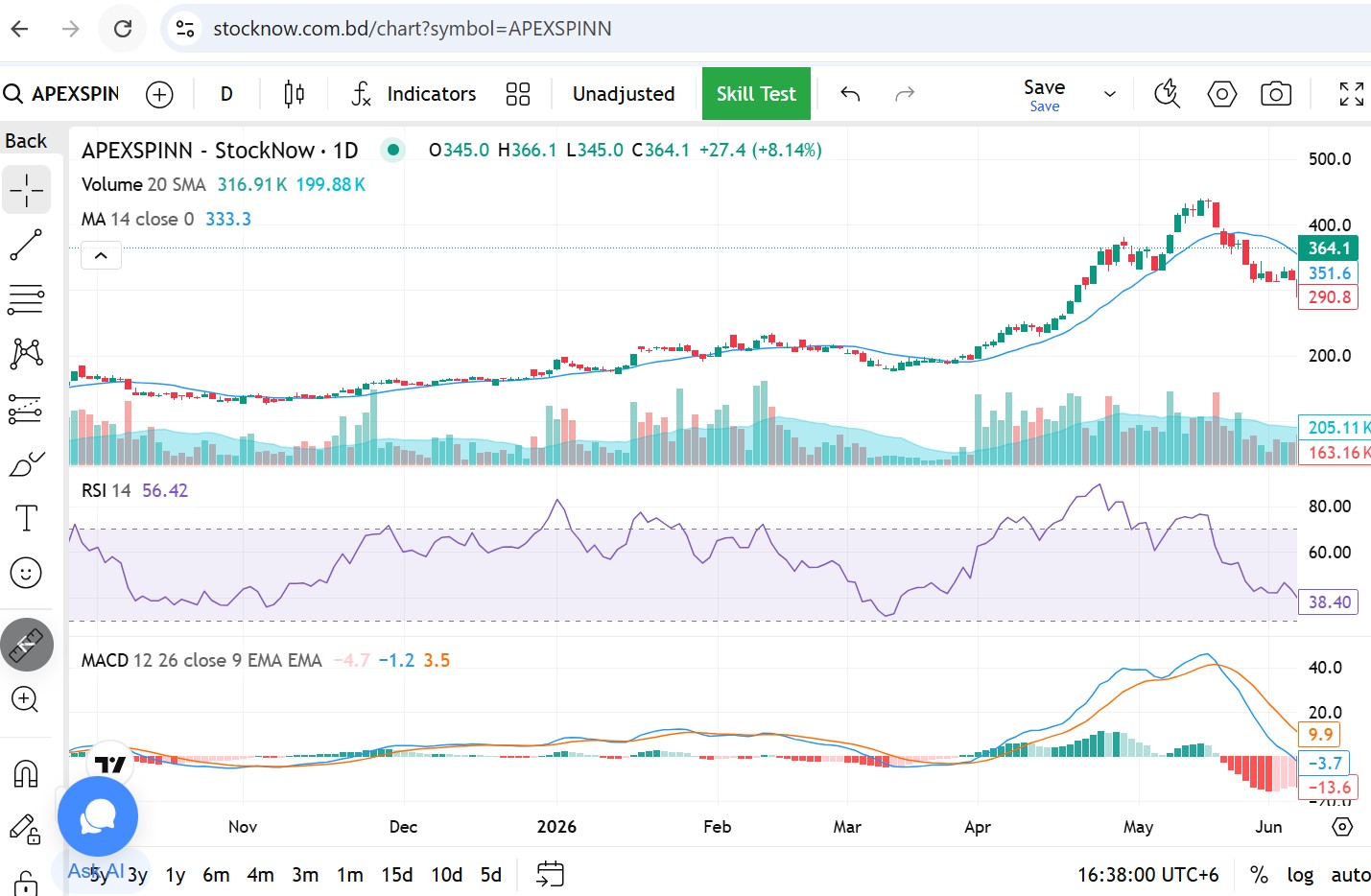
Task: Toggle percent scale mode
Action: 1259,875
